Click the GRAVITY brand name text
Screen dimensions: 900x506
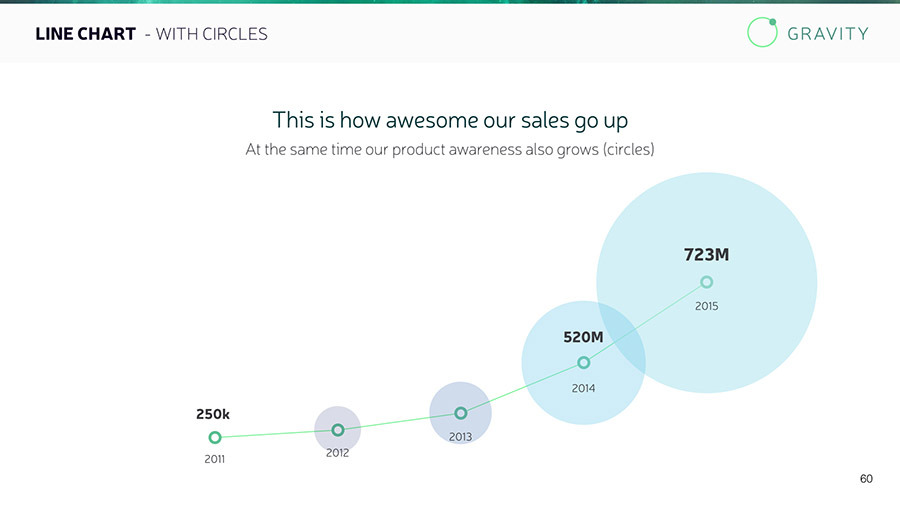(x=828, y=33)
